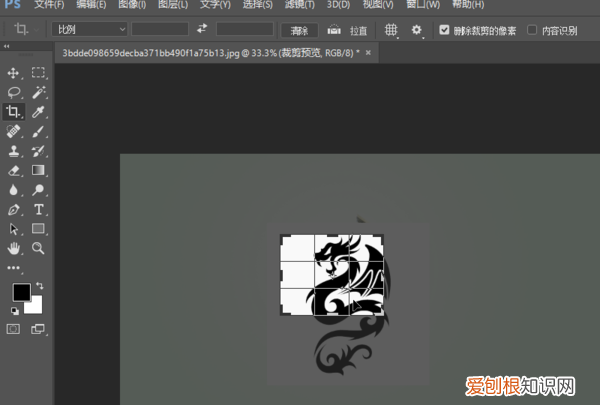Toggle 删除裁剪的像素 checkbox
This screenshot has width=600, height=405.
444,29
